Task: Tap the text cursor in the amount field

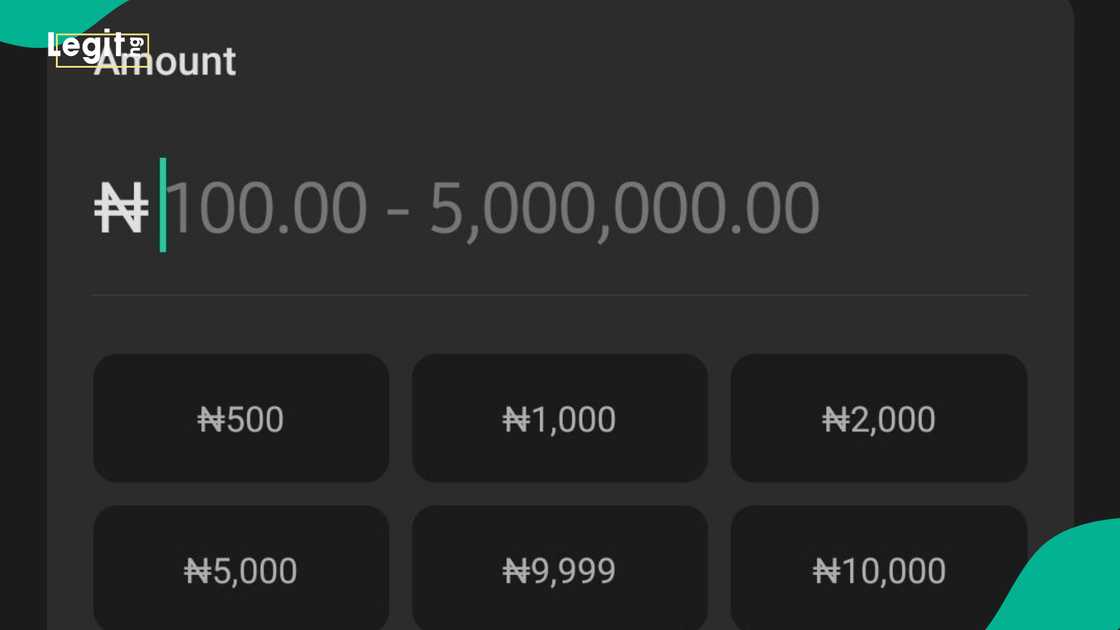Action: click(x=164, y=205)
